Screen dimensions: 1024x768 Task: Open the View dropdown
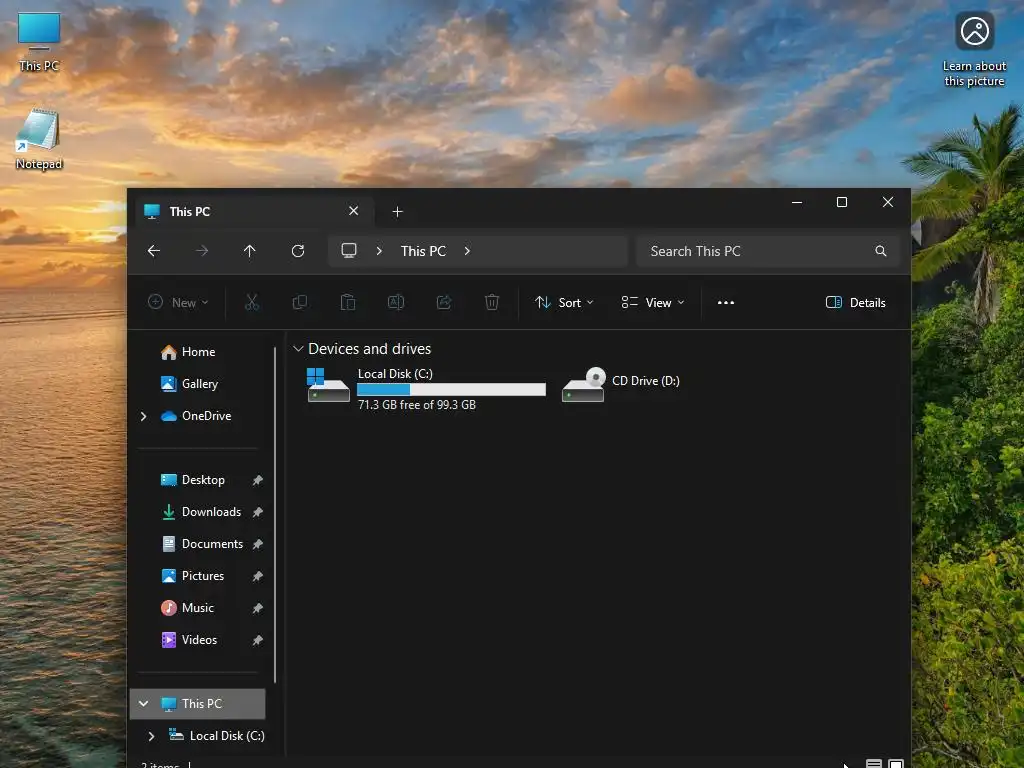(x=652, y=302)
